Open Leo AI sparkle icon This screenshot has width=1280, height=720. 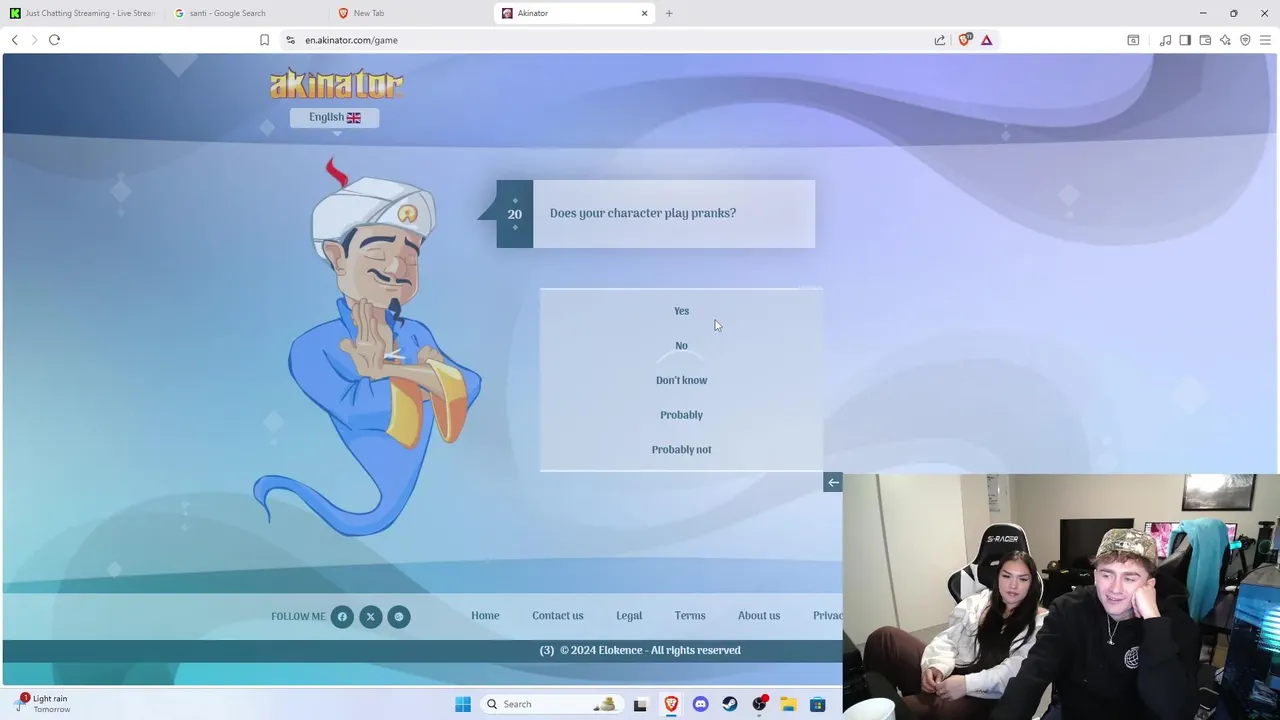[x=1225, y=40]
